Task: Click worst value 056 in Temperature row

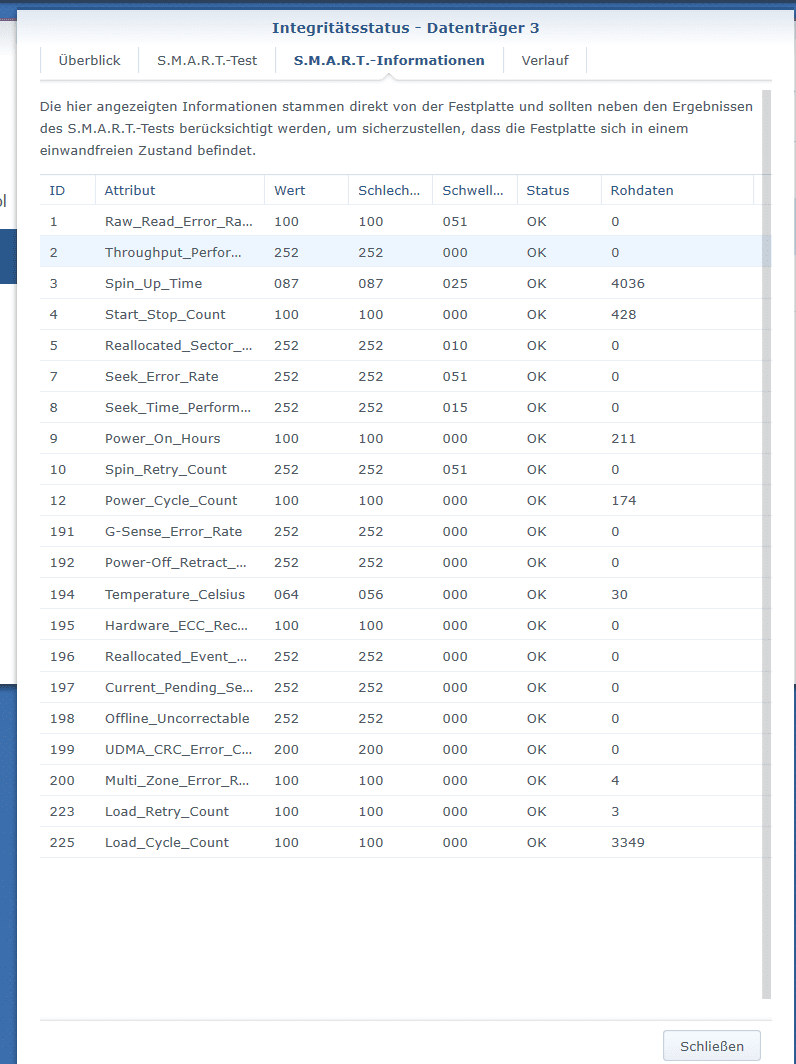Action: (371, 594)
